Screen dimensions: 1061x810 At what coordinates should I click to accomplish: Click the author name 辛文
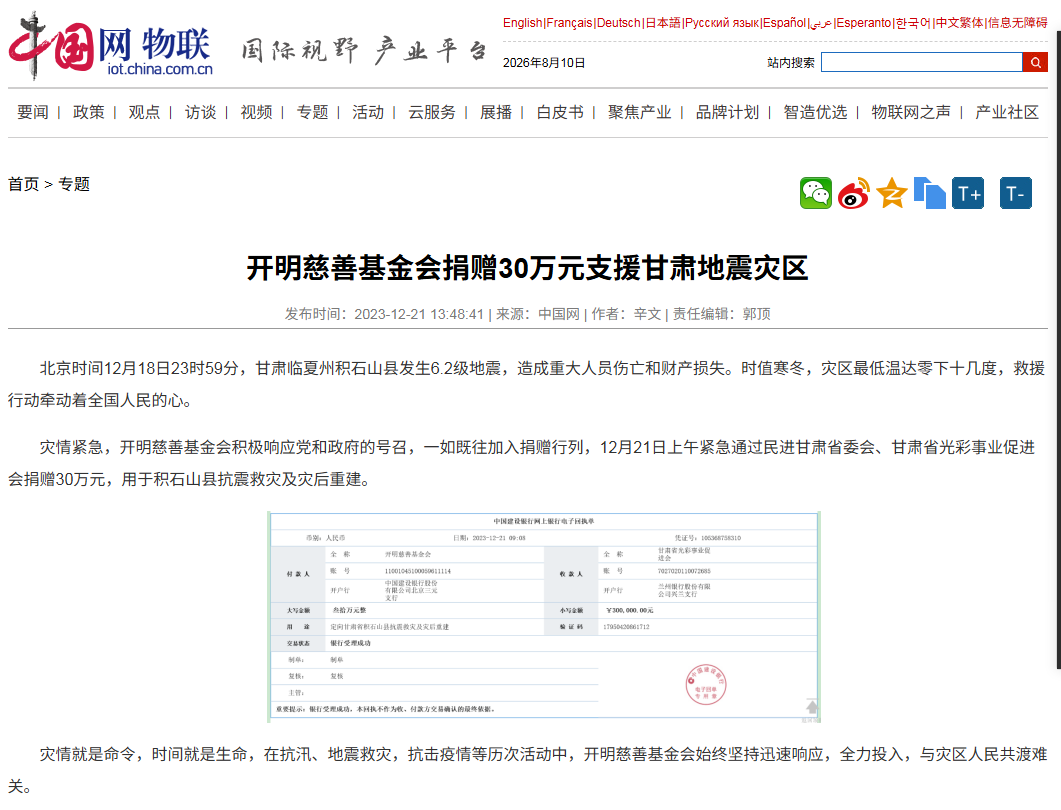pos(647,314)
